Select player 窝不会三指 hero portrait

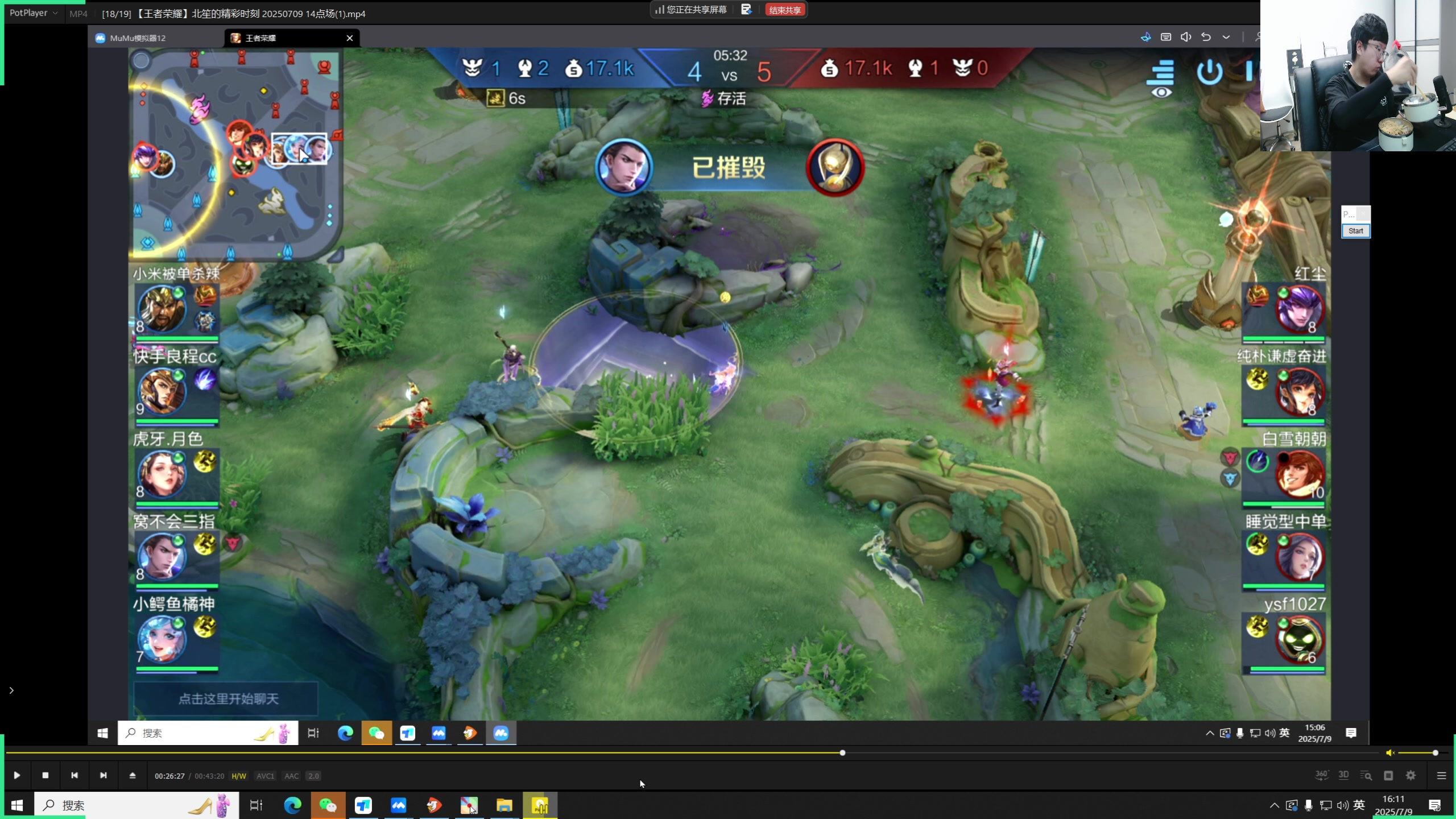162,556
